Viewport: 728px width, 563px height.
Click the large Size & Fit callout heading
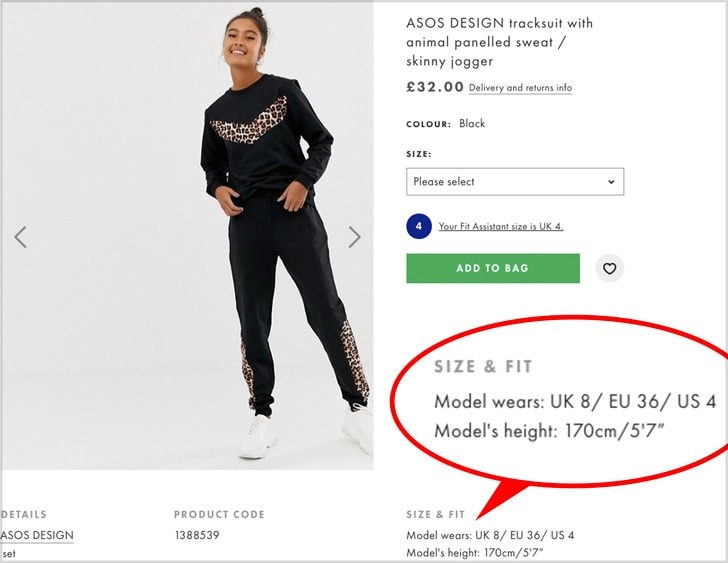point(483,367)
